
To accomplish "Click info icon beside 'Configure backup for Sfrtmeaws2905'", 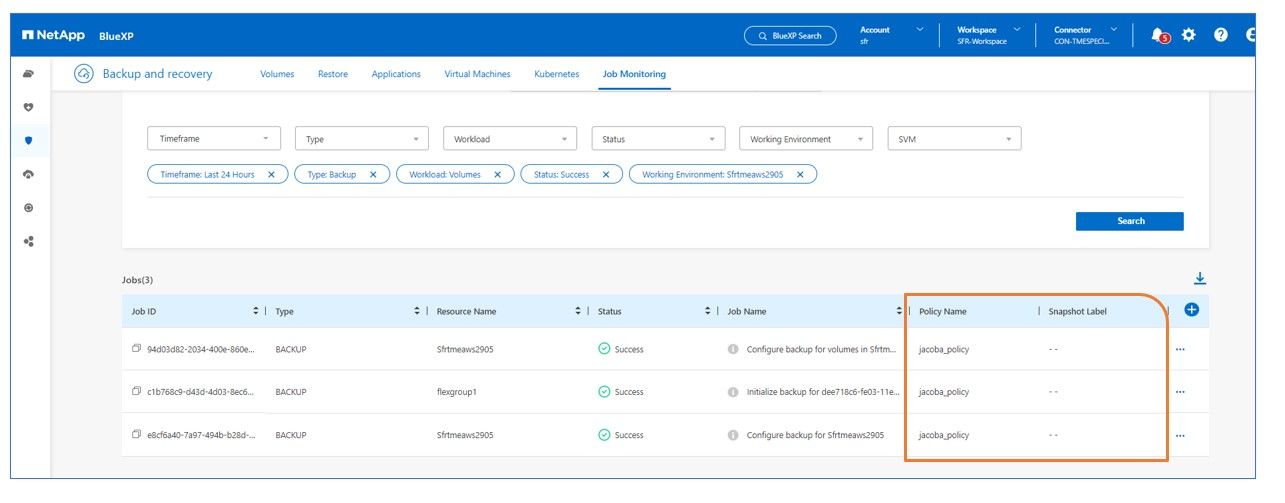I will pos(733,435).
